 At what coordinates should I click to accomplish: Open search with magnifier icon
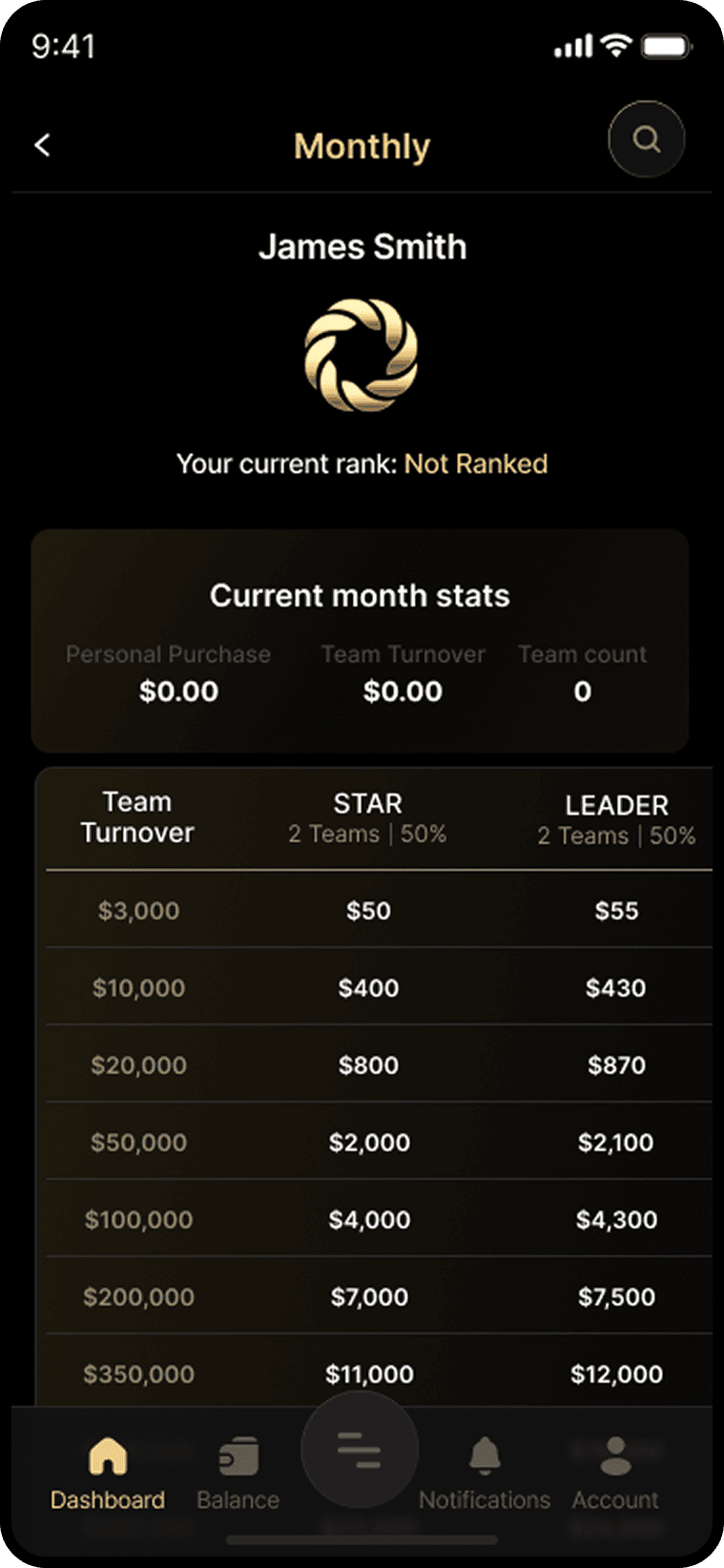click(x=647, y=139)
